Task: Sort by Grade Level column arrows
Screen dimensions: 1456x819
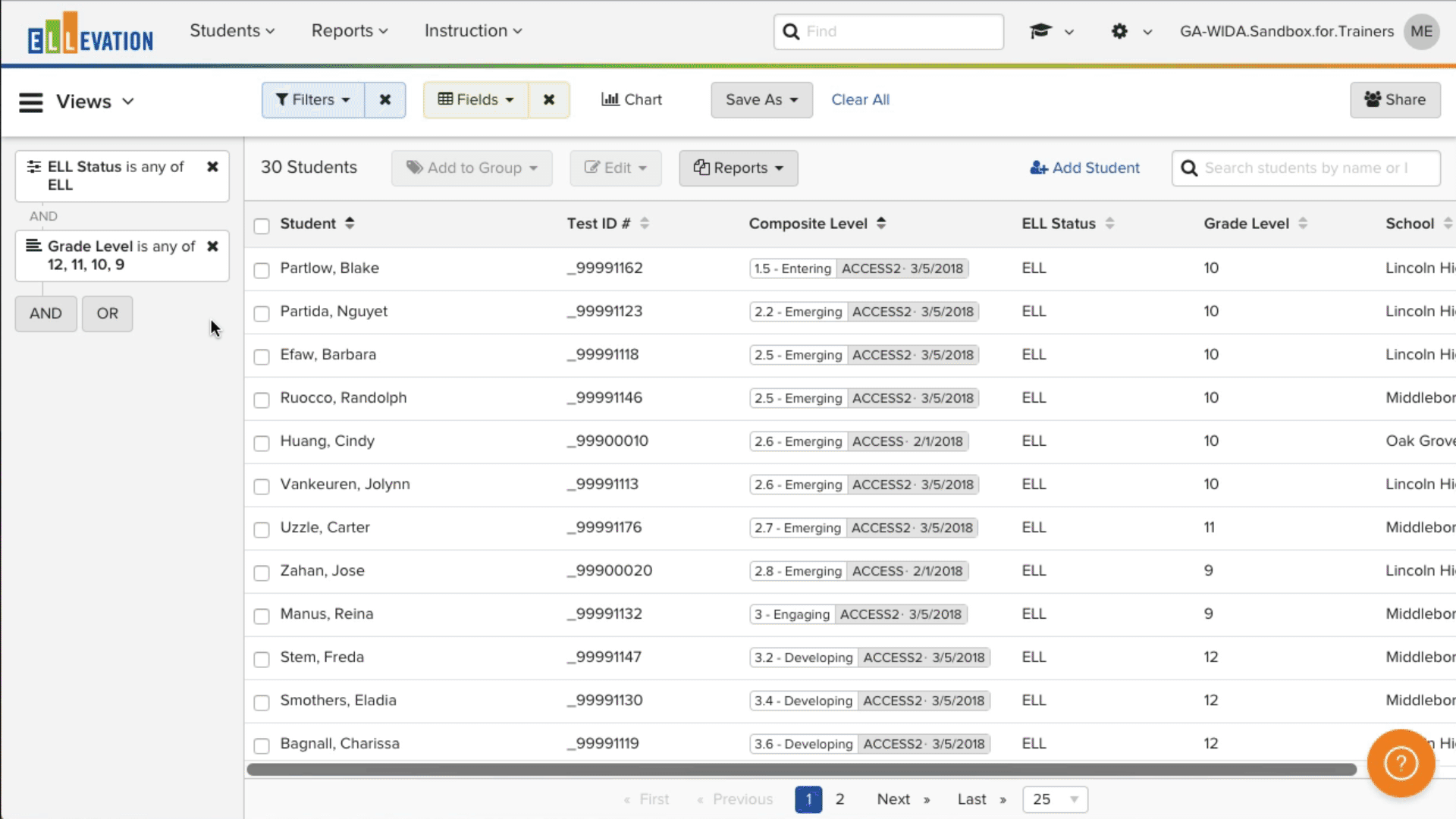Action: 1303,223
